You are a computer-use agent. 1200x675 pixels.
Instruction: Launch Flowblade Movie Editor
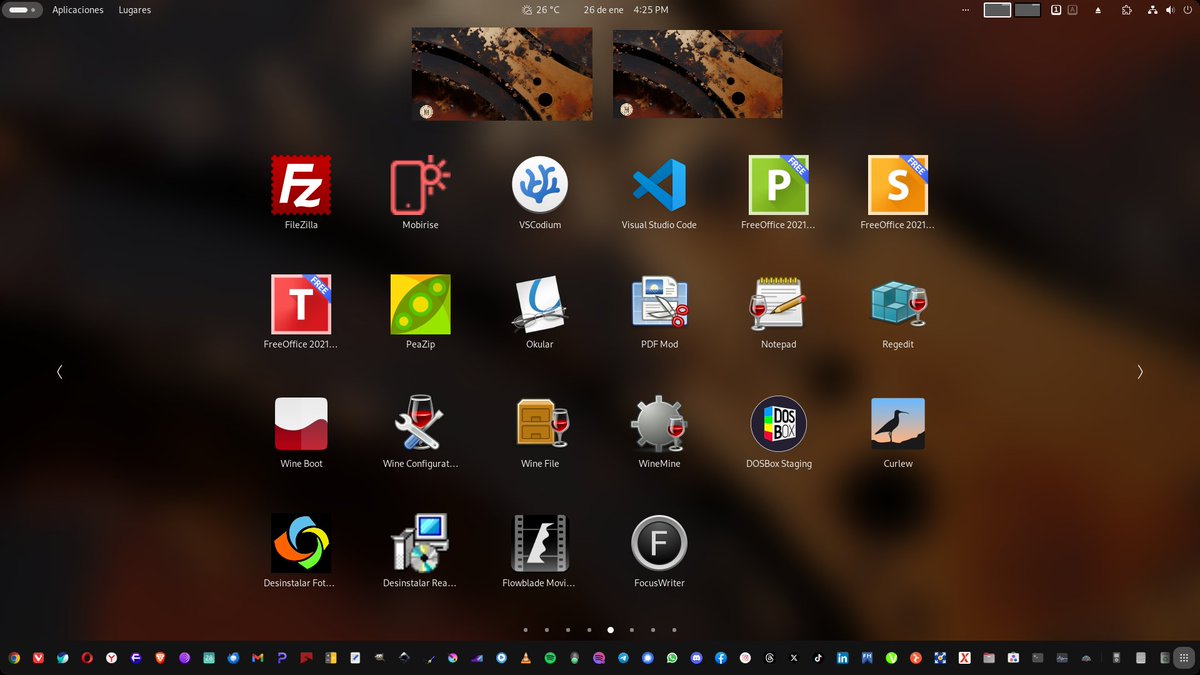pos(540,551)
